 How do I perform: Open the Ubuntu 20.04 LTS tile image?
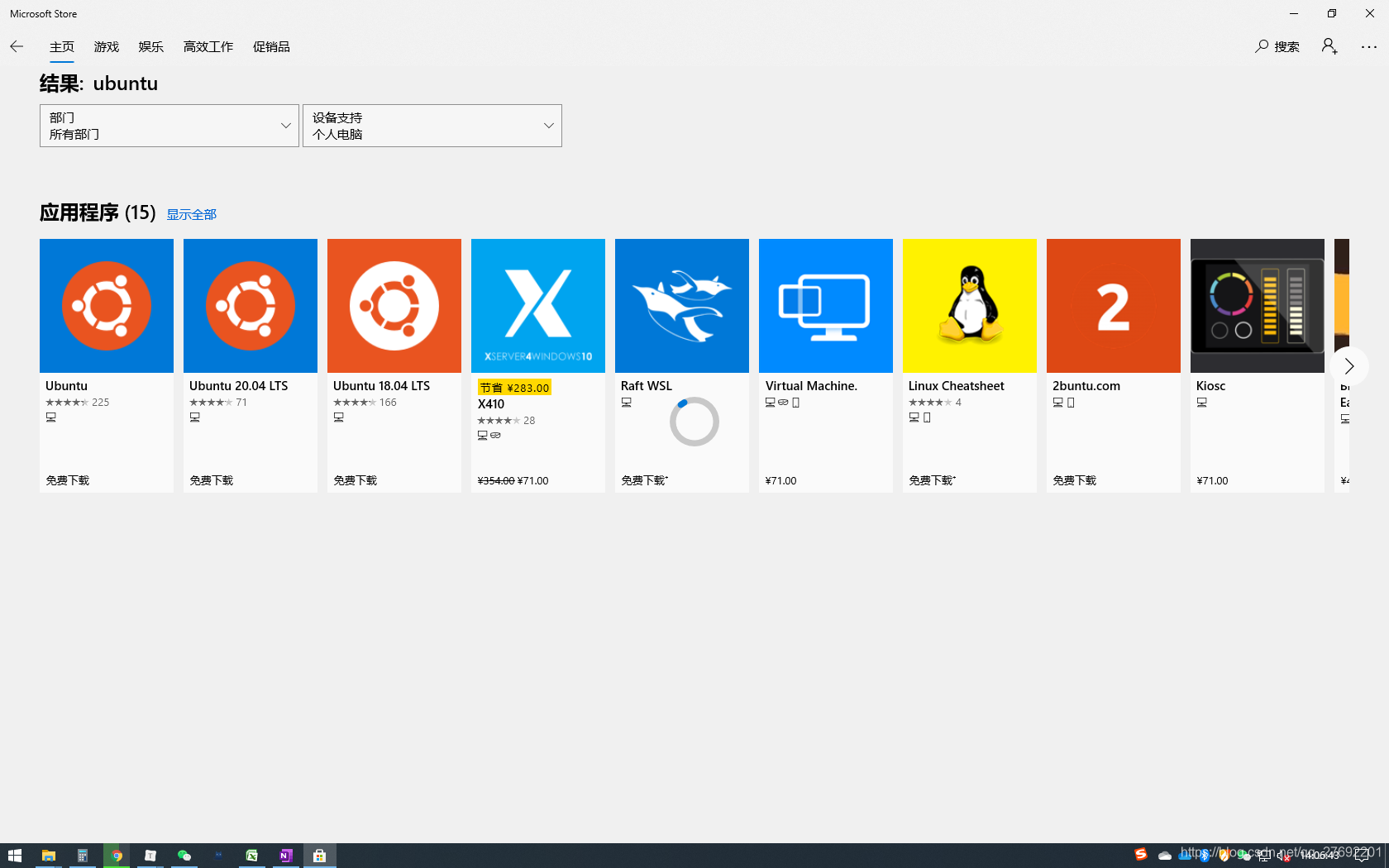[x=251, y=306]
